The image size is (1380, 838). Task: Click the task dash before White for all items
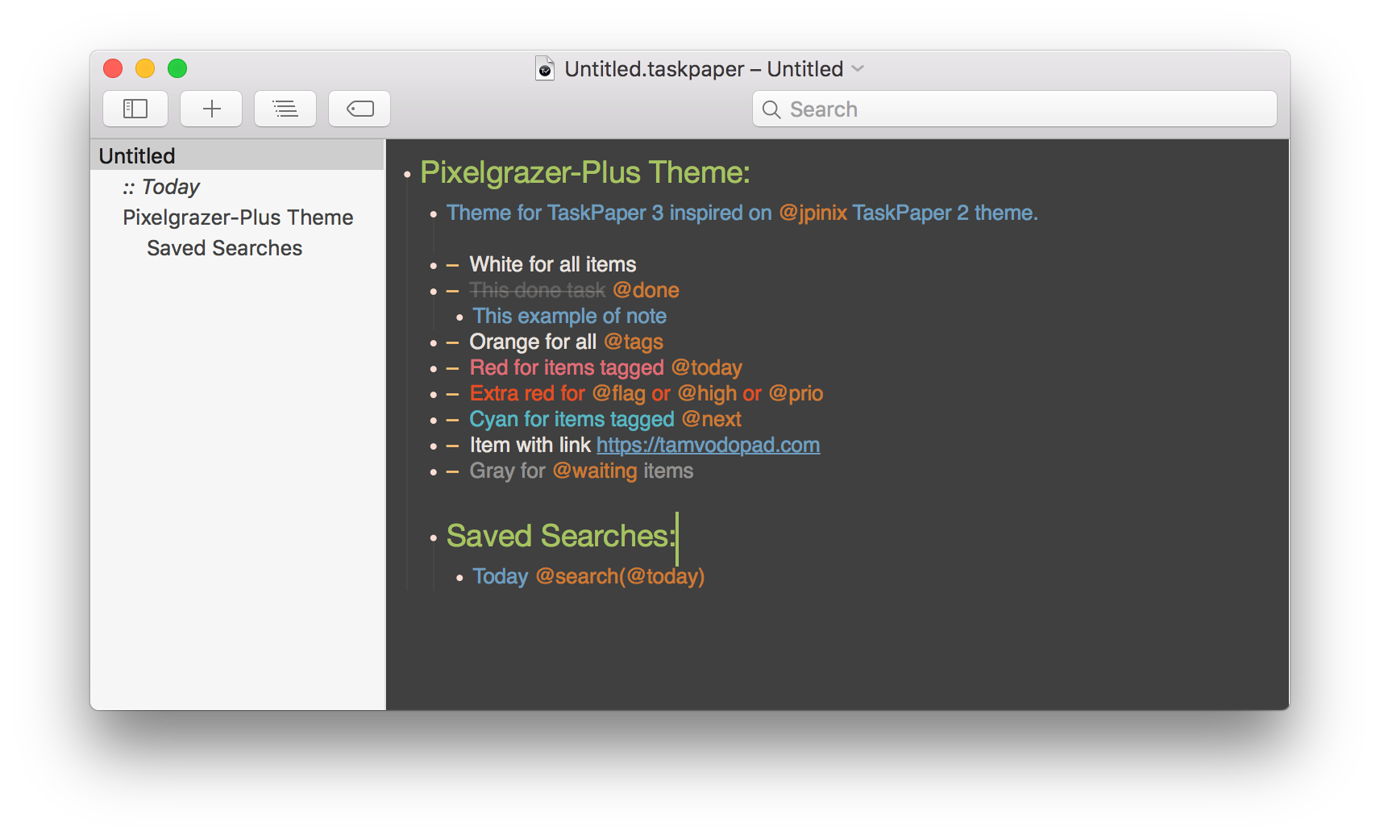click(x=453, y=265)
